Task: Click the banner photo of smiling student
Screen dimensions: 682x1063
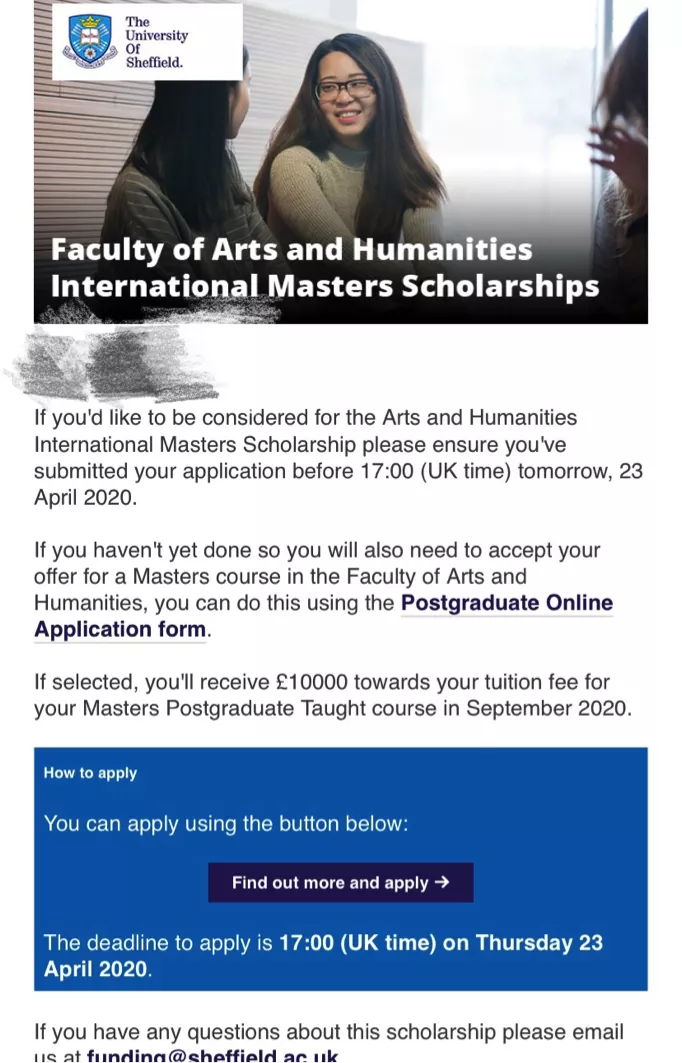Action: pos(341,161)
